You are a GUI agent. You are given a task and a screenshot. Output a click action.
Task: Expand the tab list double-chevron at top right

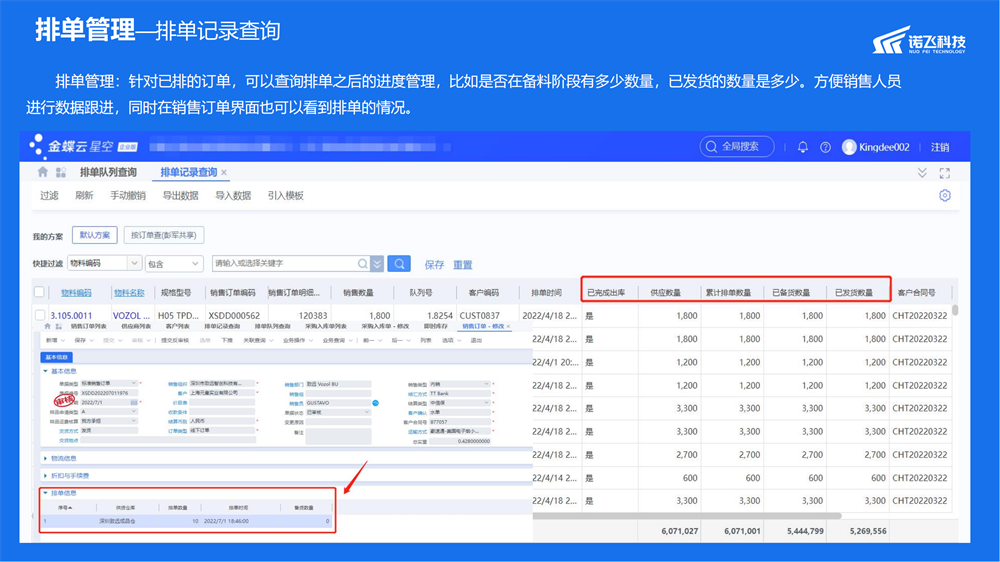click(922, 173)
